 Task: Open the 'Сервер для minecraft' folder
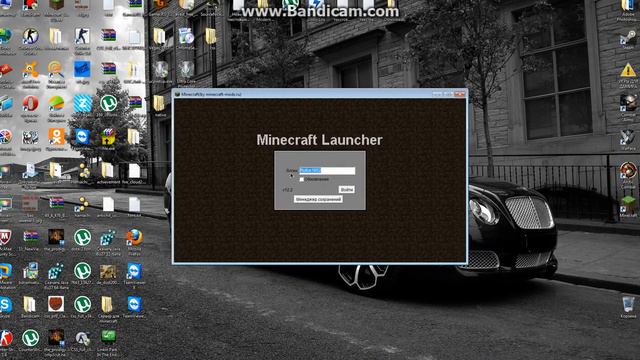pos(107,304)
